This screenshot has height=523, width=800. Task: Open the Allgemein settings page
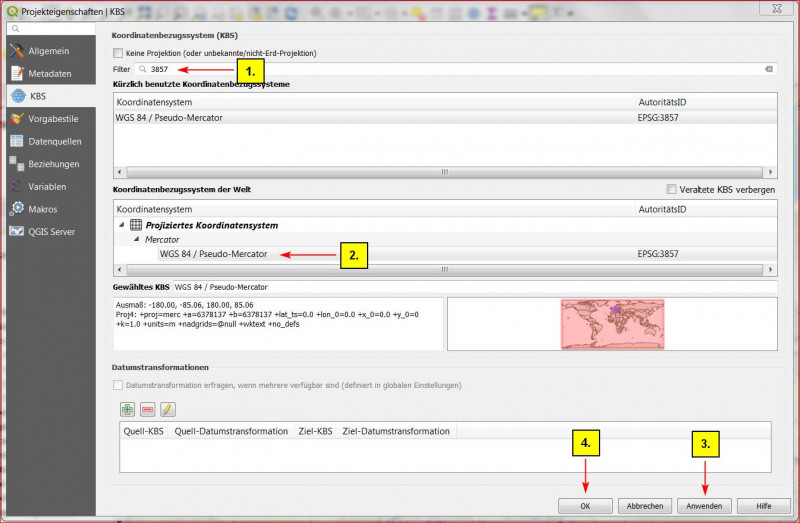[x=48, y=50]
